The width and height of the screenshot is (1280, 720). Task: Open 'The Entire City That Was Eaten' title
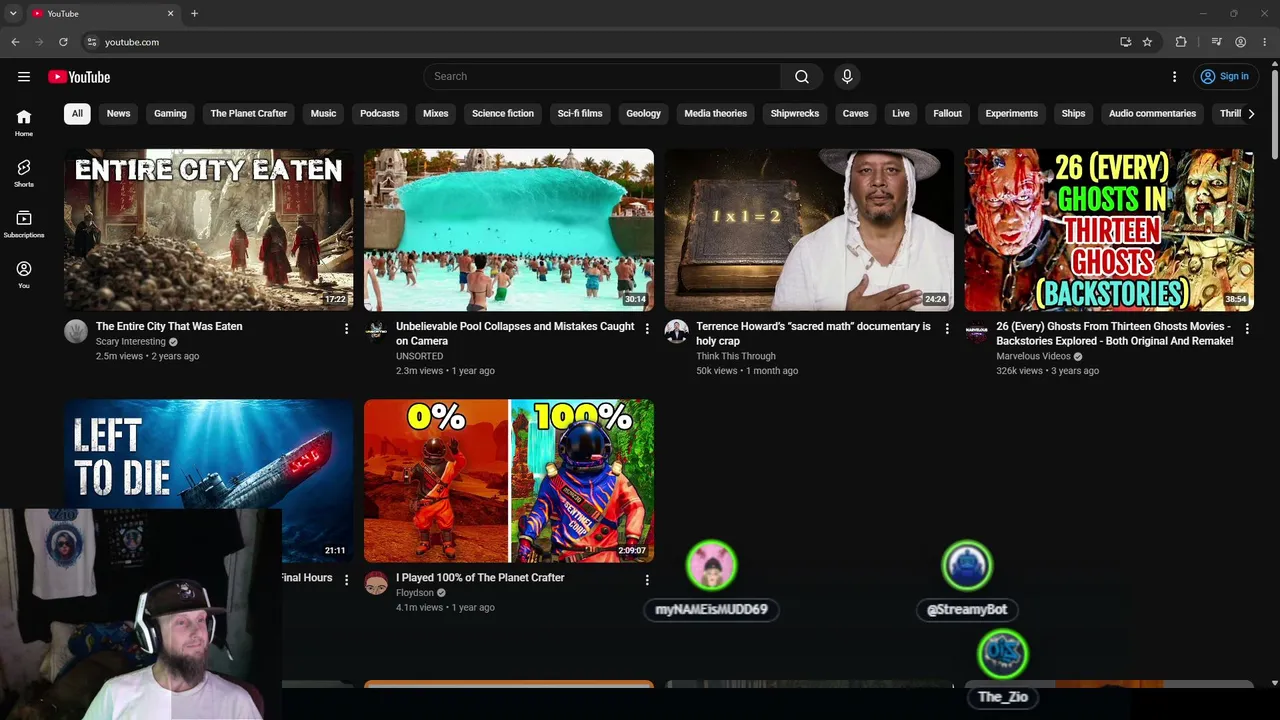[x=169, y=326]
